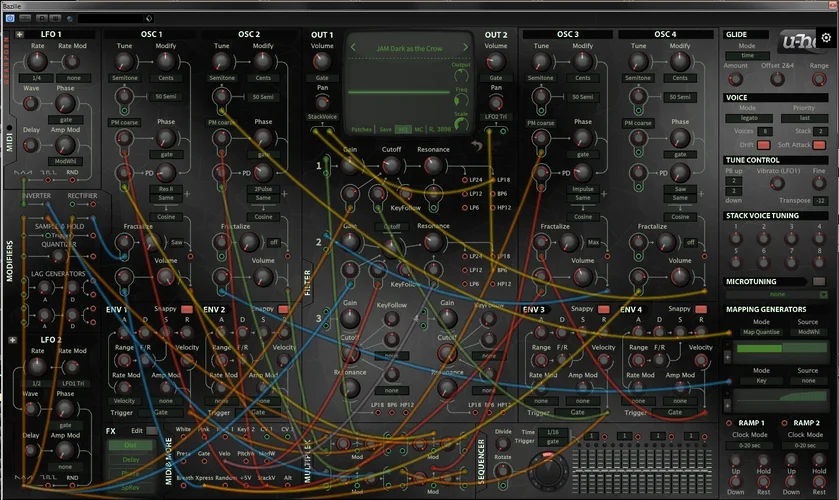This screenshot has height=500, width=839.
Task: Click the next preset arrow in display
Action: click(x=466, y=48)
